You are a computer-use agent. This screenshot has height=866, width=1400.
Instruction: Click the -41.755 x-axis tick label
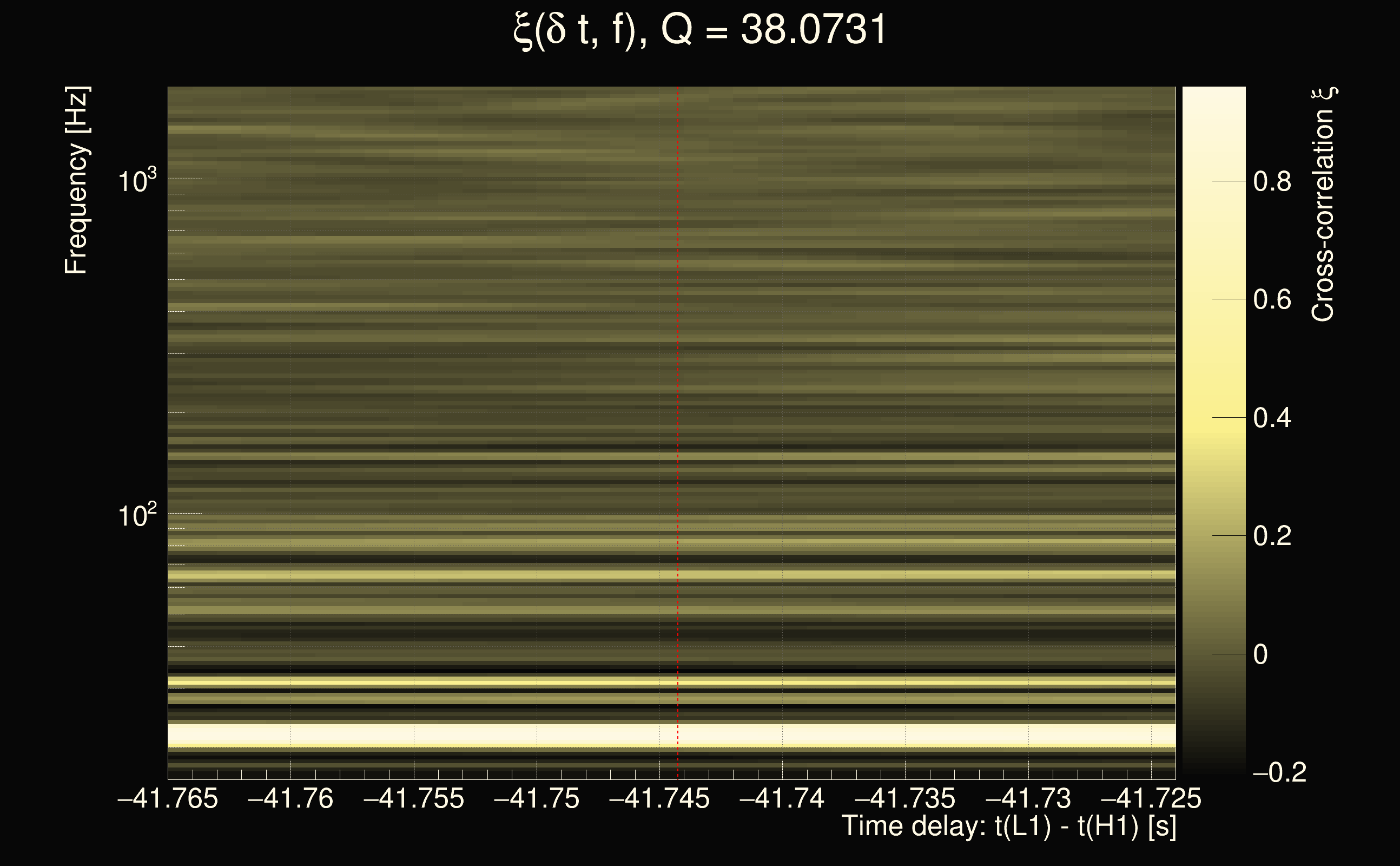413,798
